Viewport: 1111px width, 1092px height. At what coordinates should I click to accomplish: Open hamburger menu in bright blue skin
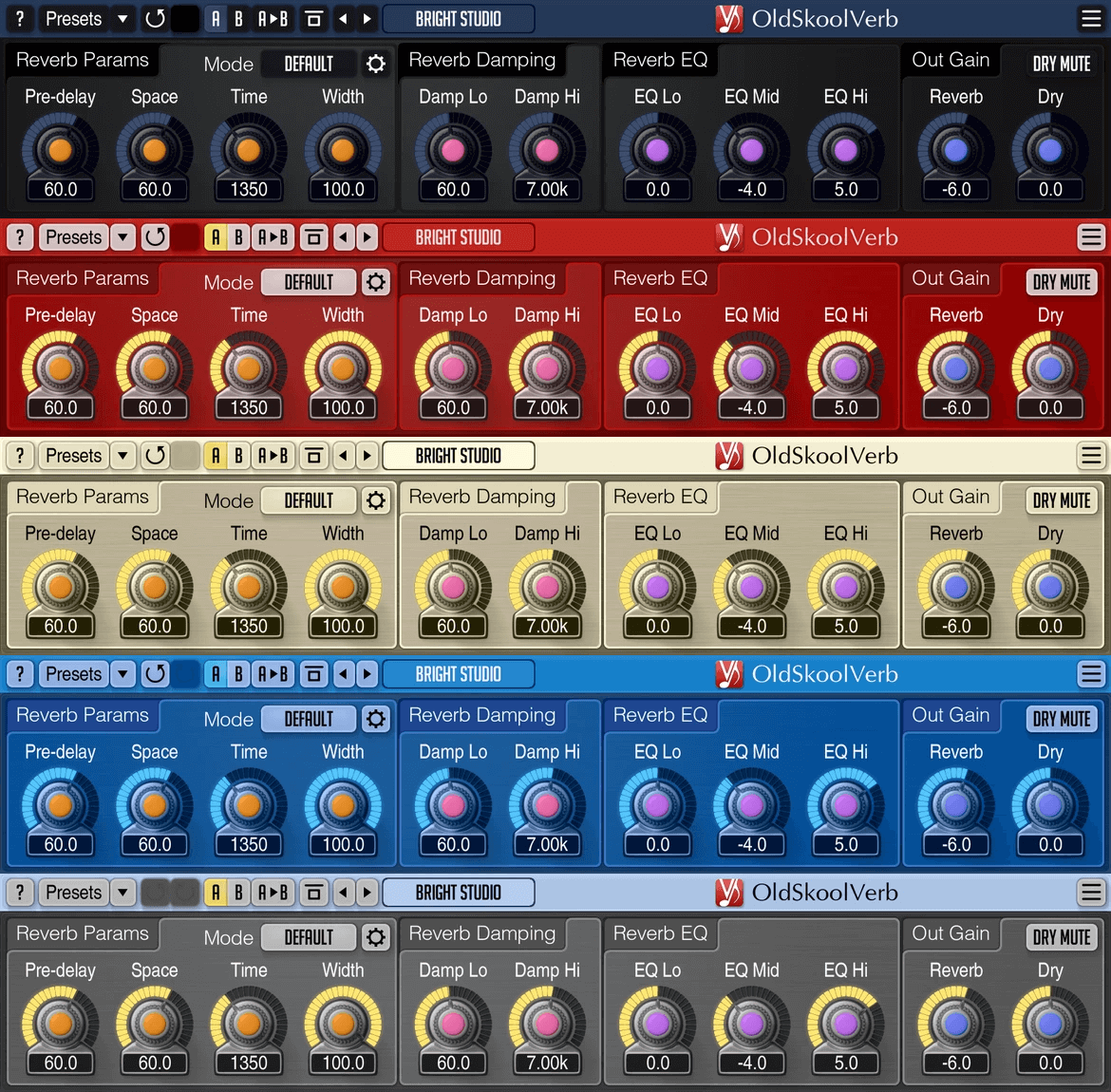click(1090, 674)
